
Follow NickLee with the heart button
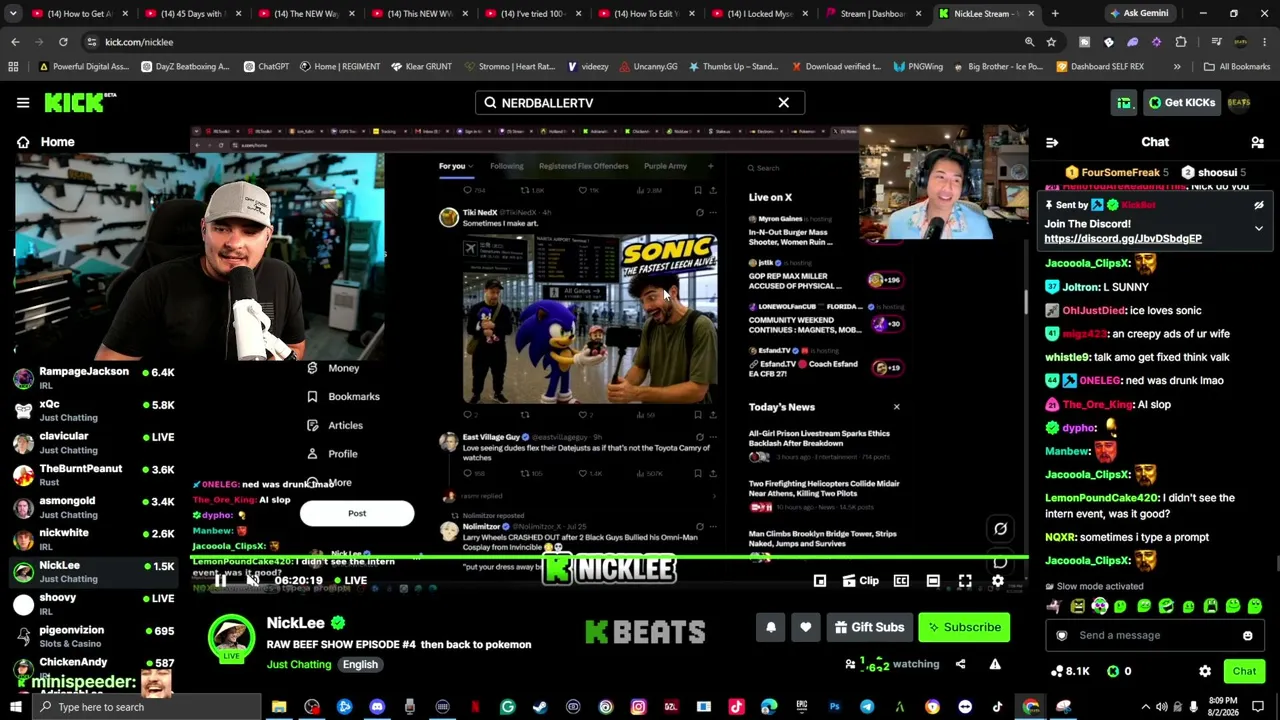click(x=805, y=627)
